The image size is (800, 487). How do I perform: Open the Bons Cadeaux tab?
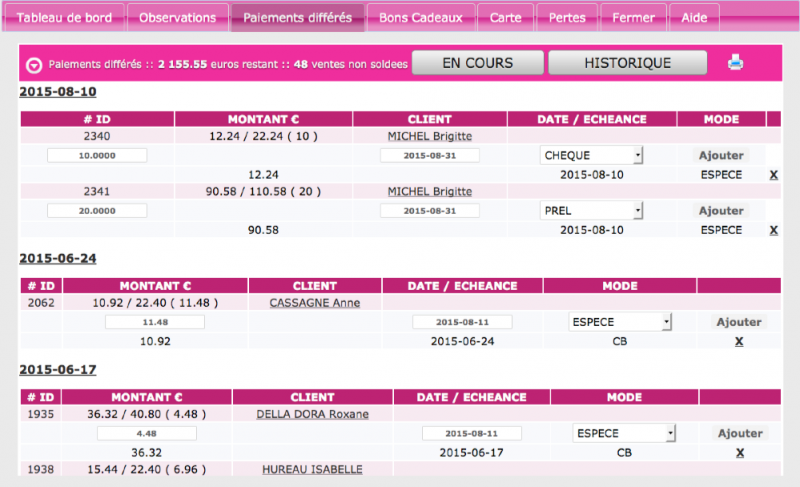click(421, 18)
